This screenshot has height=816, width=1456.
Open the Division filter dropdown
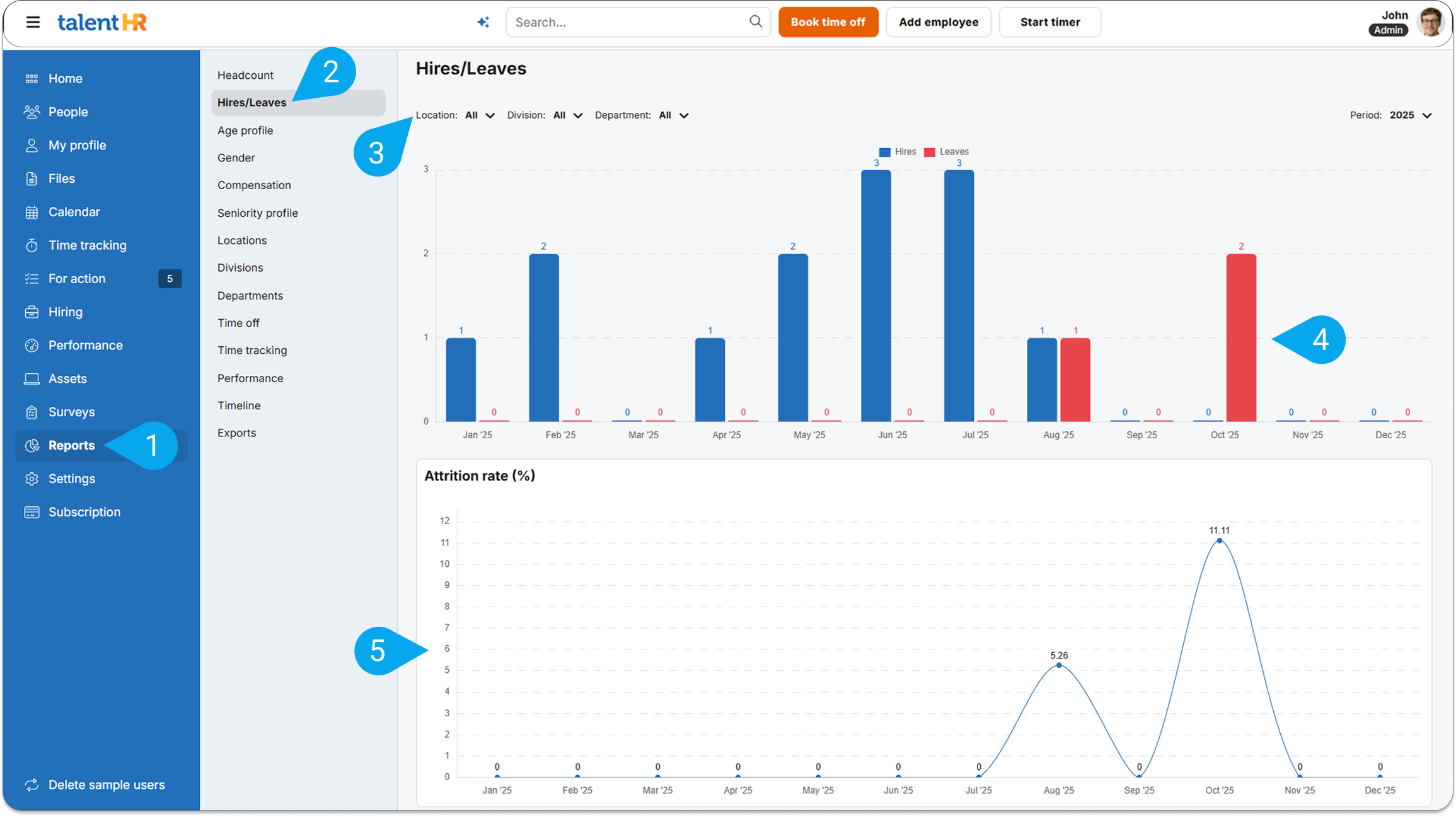[567, 115]
